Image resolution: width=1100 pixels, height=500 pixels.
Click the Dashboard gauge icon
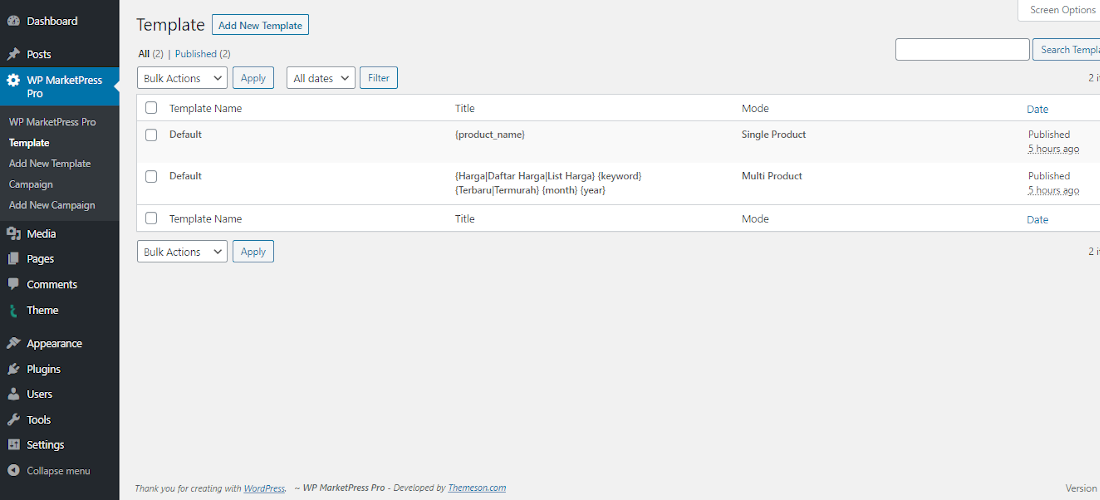13,21
